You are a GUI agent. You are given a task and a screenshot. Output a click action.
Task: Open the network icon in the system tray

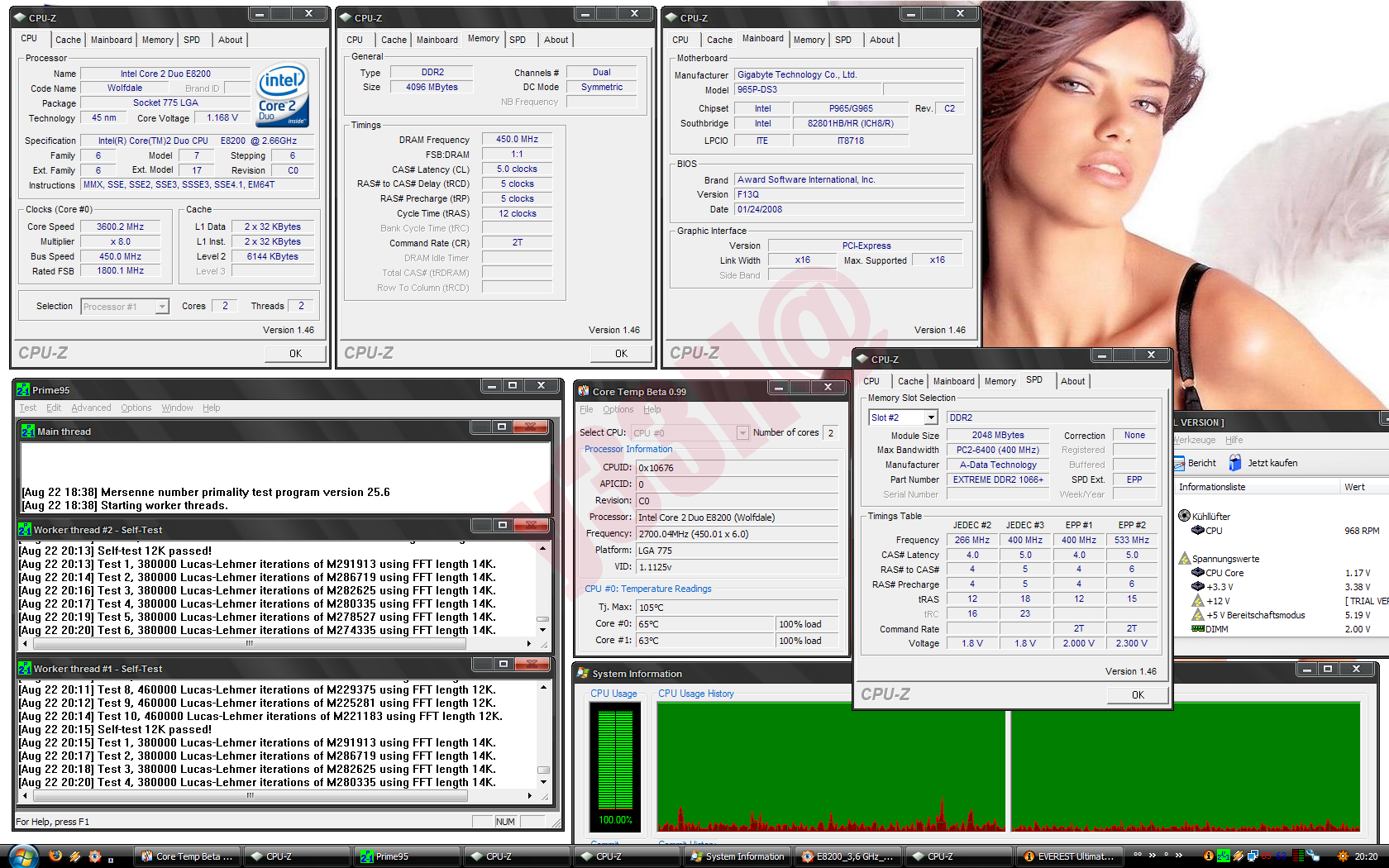[1253, 856]
